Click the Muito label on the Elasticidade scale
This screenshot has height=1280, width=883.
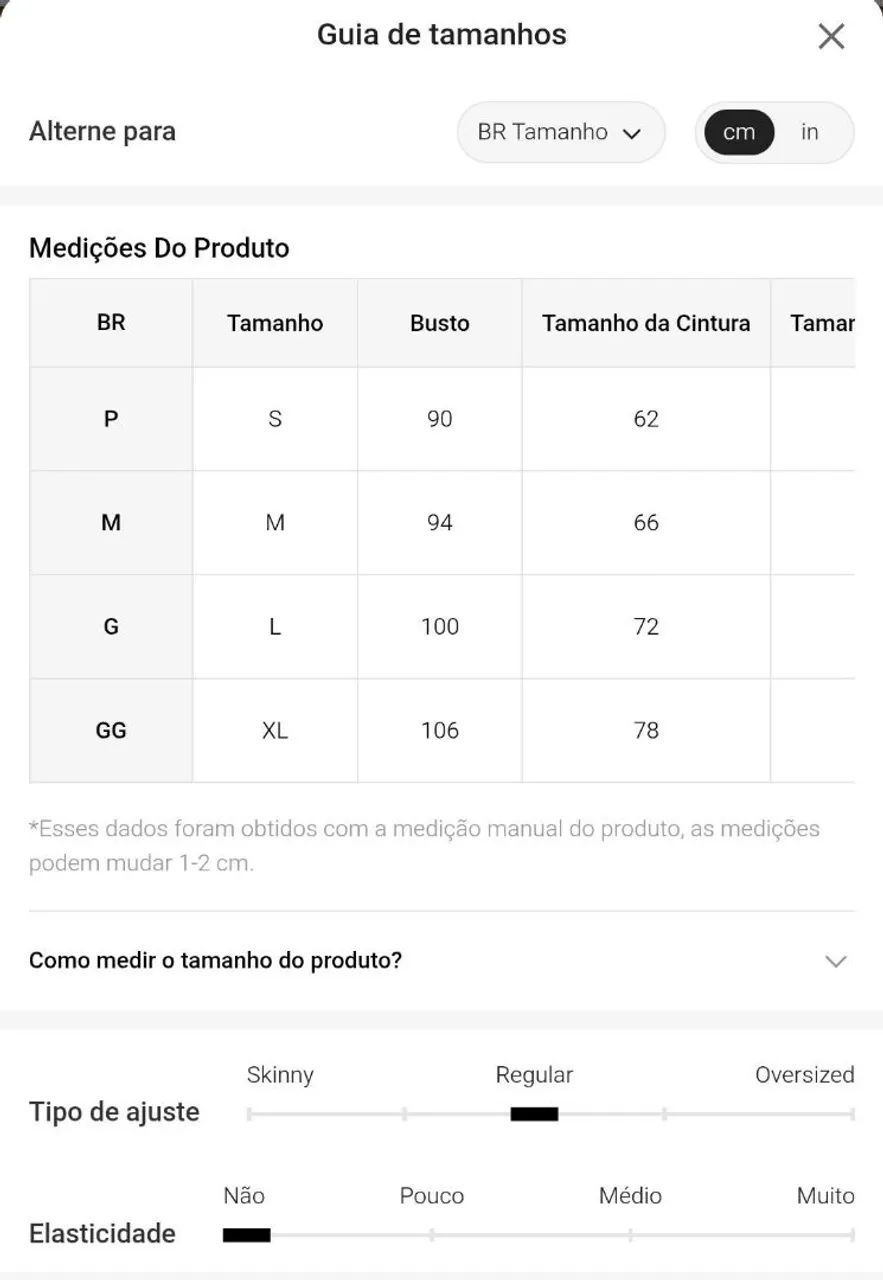click(x=825, y=1196)
